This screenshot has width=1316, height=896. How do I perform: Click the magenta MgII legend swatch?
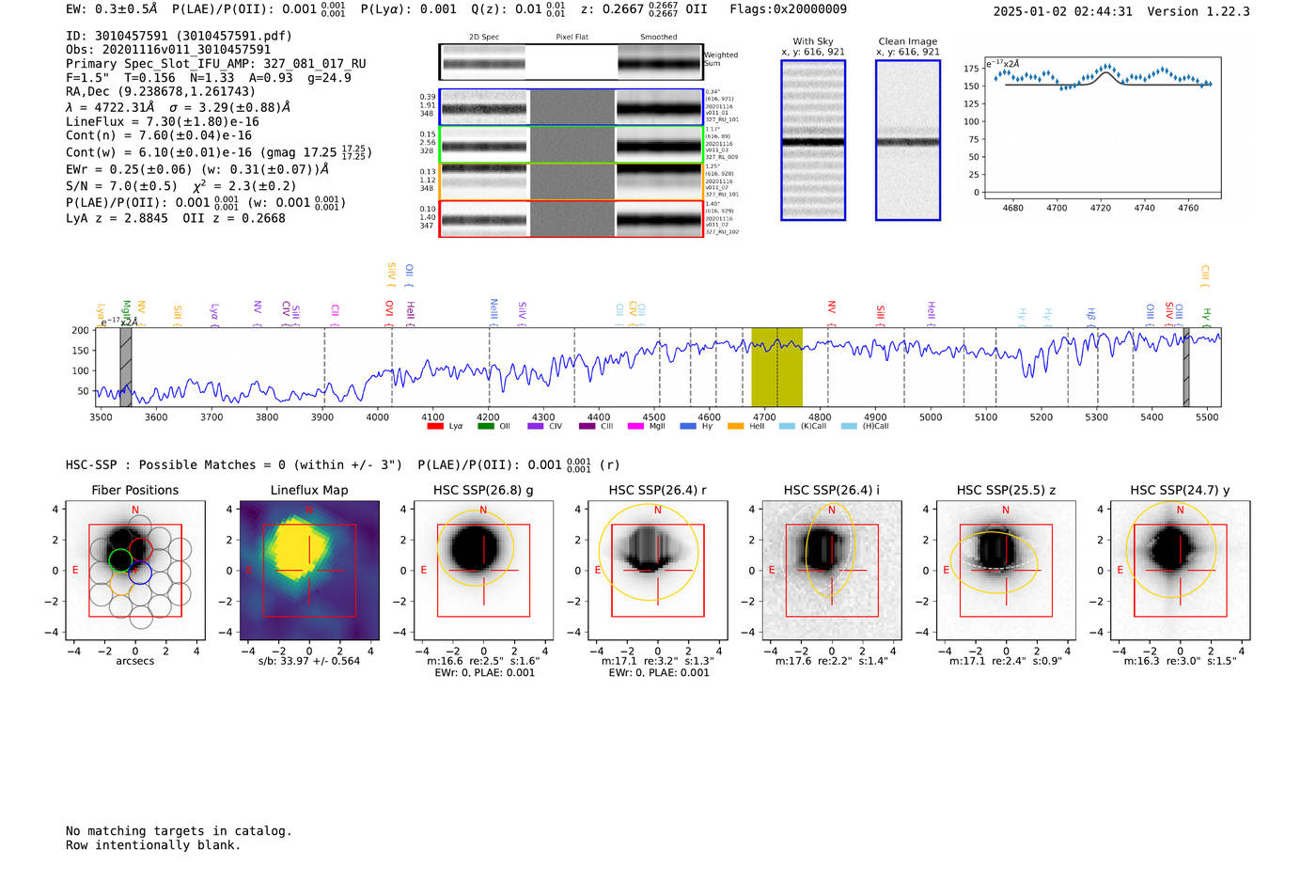636,427
